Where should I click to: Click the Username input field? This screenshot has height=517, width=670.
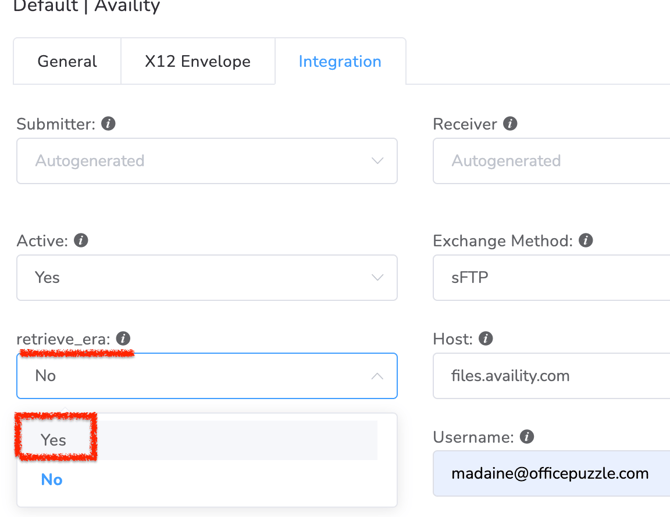click(x=551, y=474)
